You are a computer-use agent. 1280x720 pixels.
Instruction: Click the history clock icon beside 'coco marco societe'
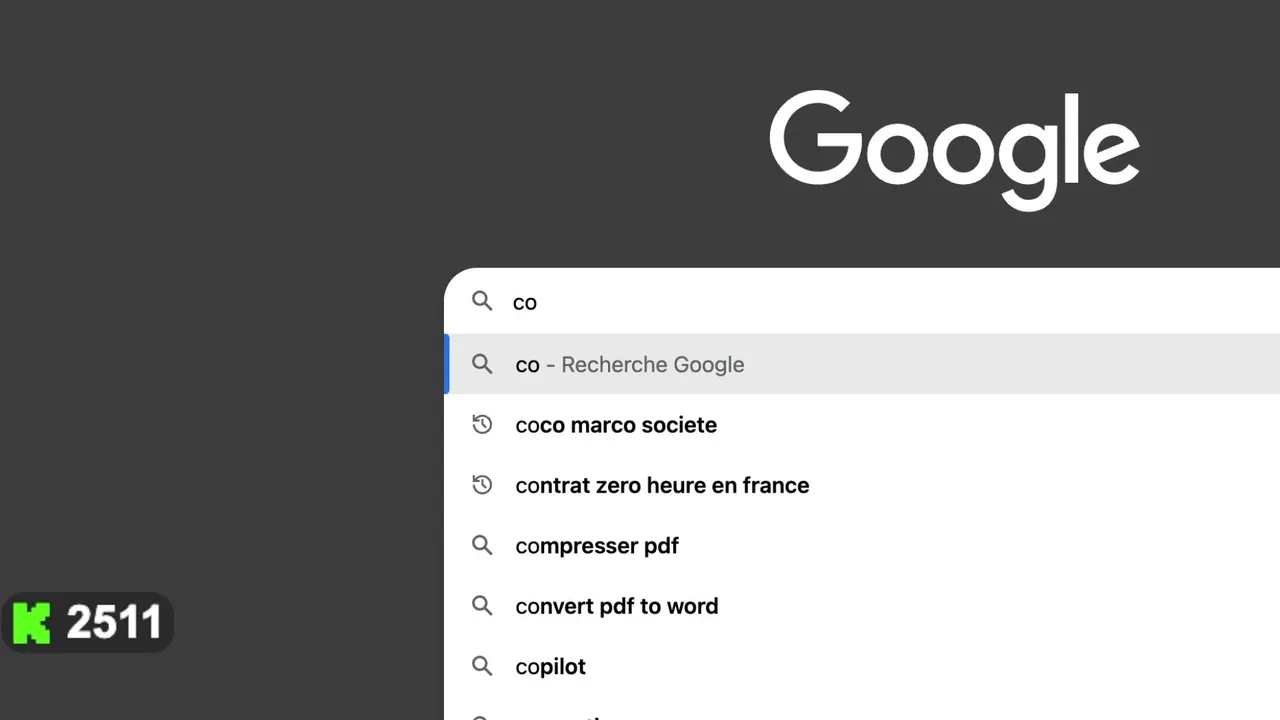[482, 425]
